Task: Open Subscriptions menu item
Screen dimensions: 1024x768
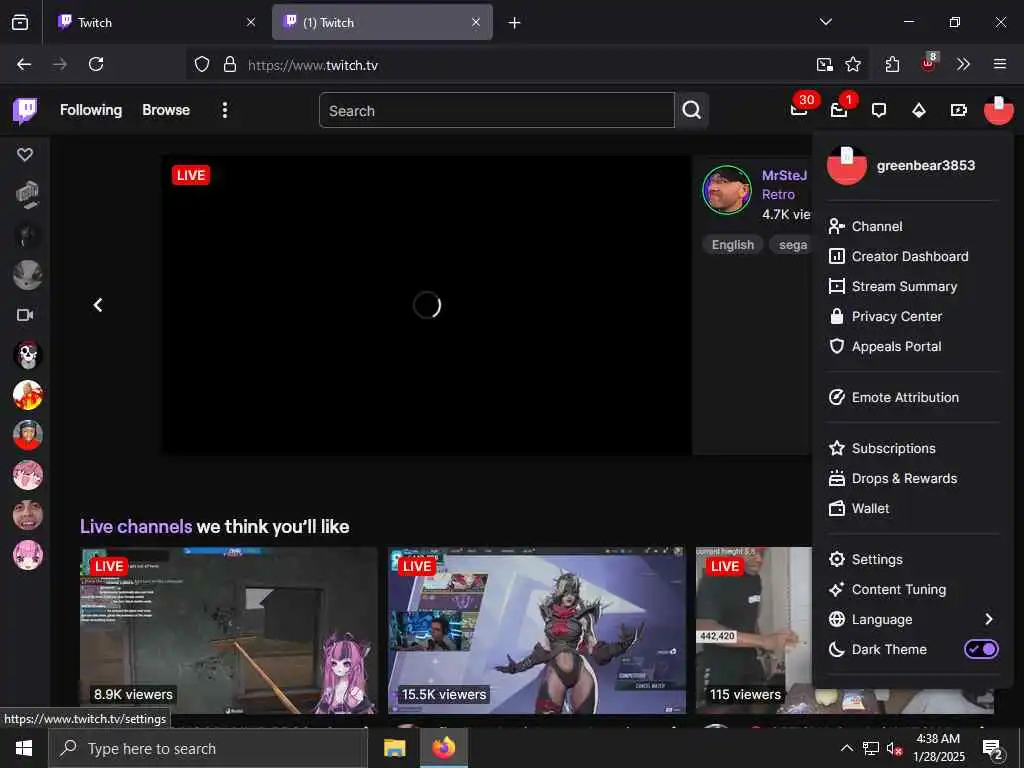Action: (x=912, y=448)
